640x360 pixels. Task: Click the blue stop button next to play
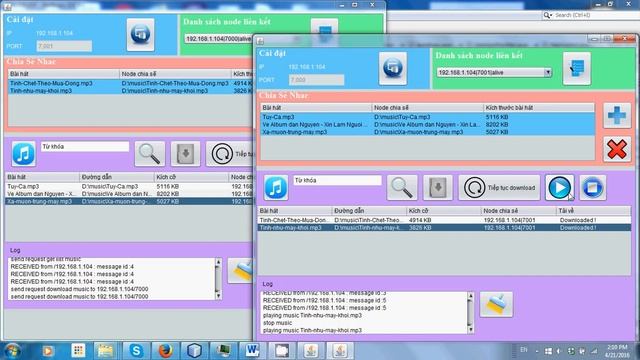[x=592, y=188]
